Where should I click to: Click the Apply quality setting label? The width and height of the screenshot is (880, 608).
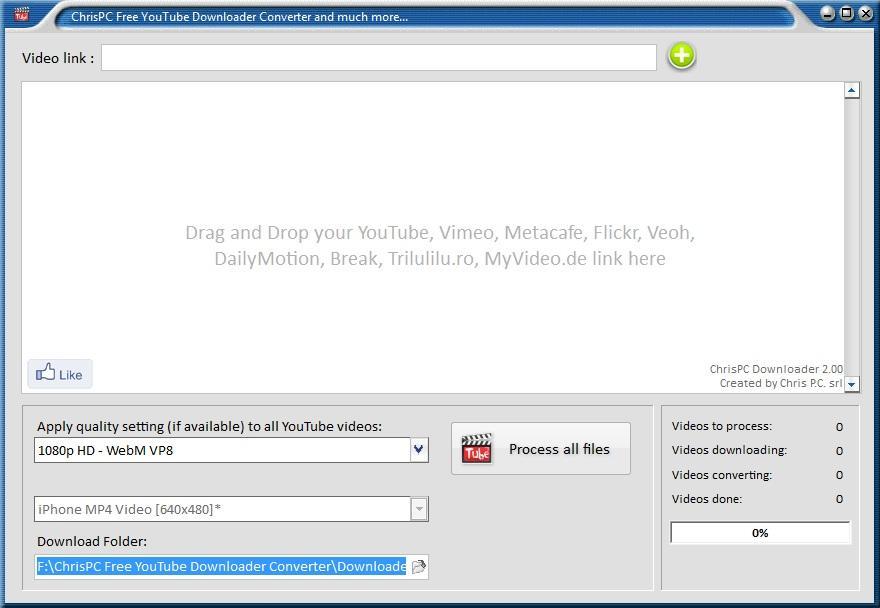[209, 427]
